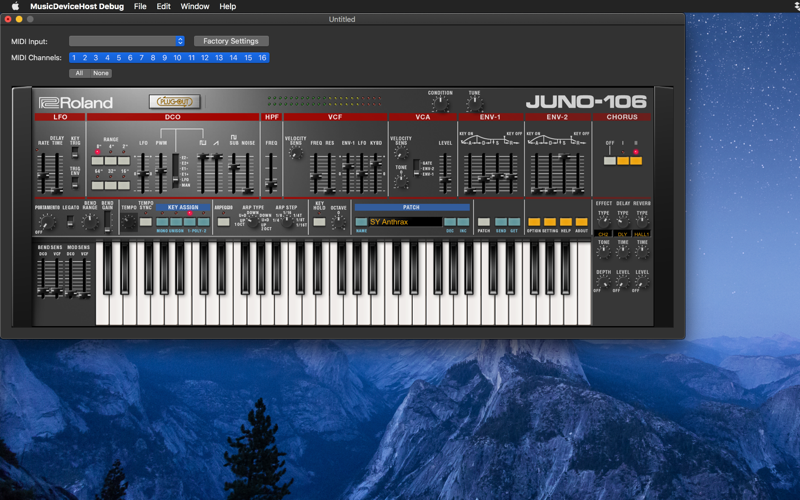Click the TEMPO knob
Screen dimensions: 800x500
pos(129,222)
